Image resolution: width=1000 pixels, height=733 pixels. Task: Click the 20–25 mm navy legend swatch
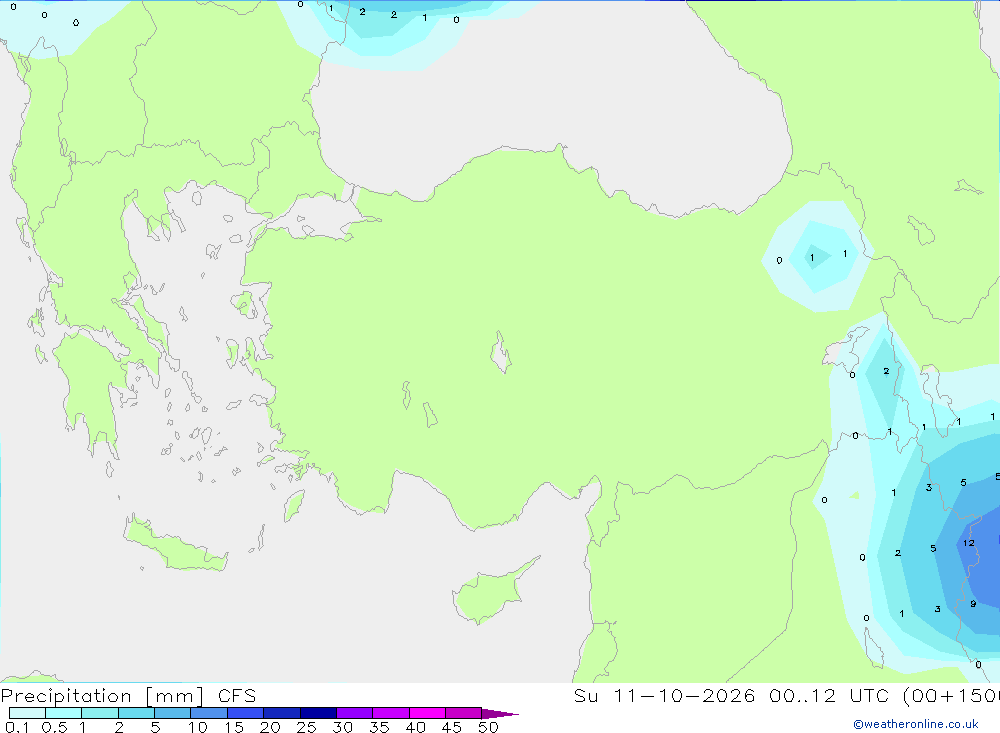(x=282, y=713)
